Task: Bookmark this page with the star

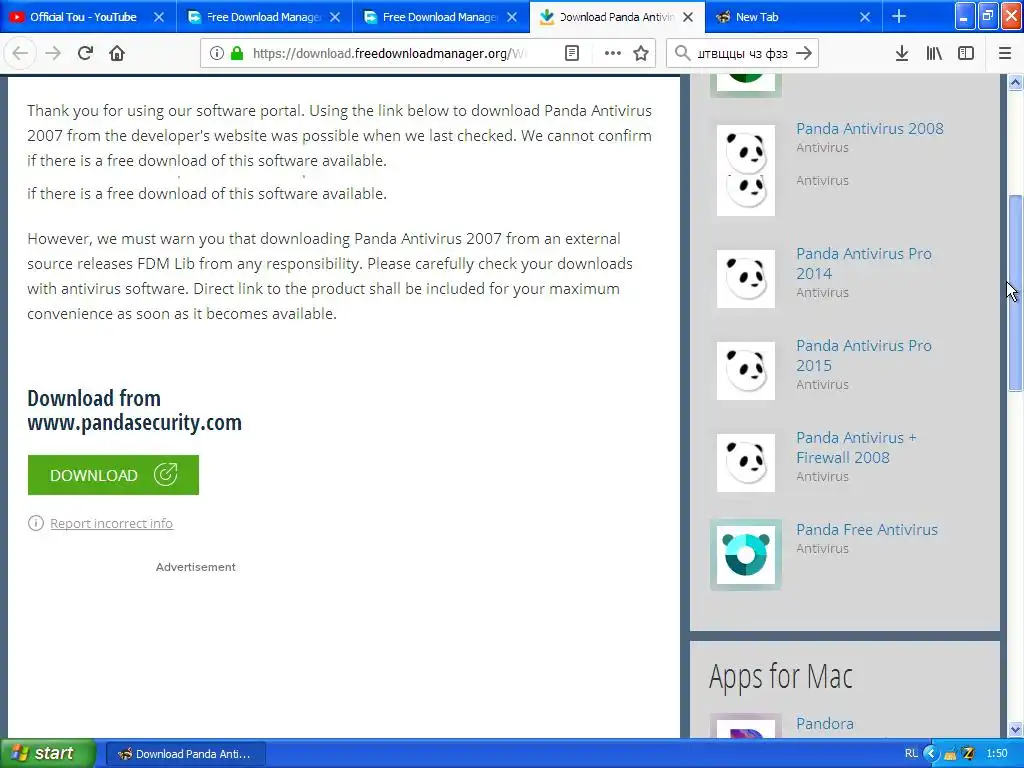Action: point(641,54)
